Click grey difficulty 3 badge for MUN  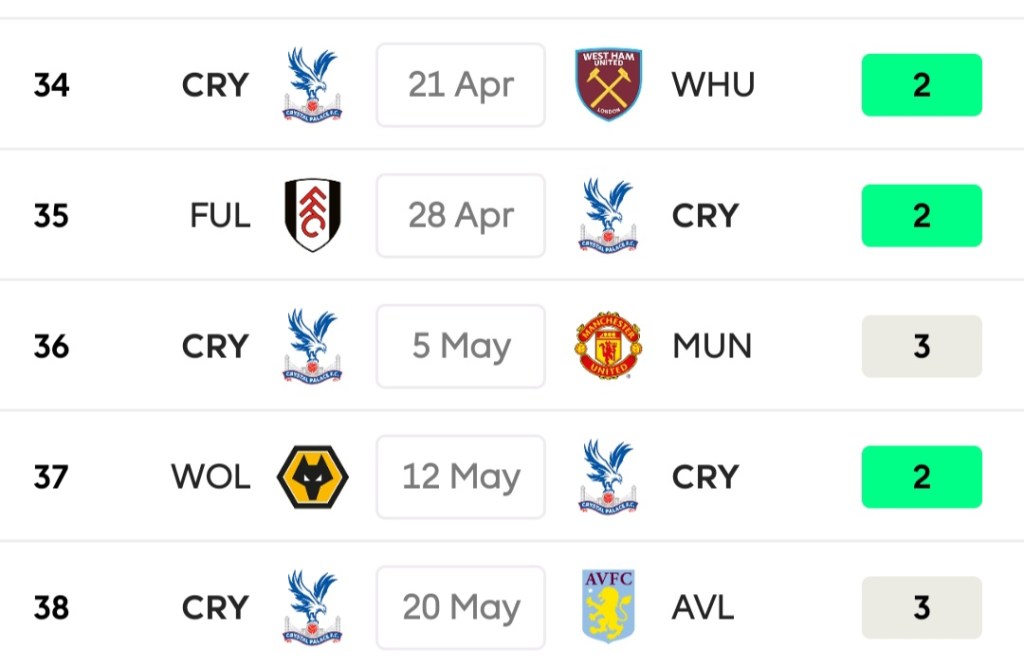pyautogui.click(x=921, y=346)
